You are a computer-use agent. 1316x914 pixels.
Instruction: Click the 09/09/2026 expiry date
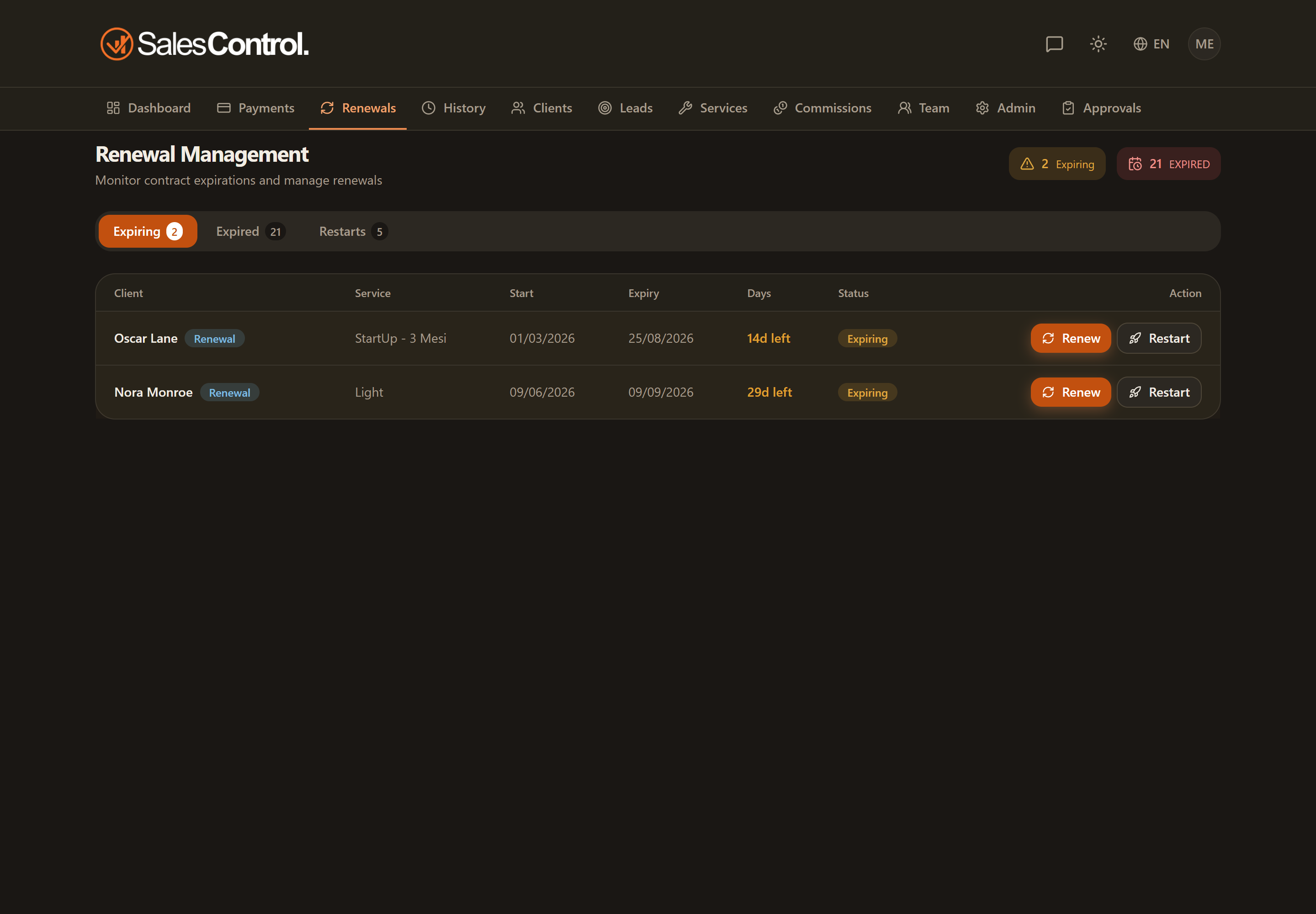pyautogui.click(x=660, y=392)
